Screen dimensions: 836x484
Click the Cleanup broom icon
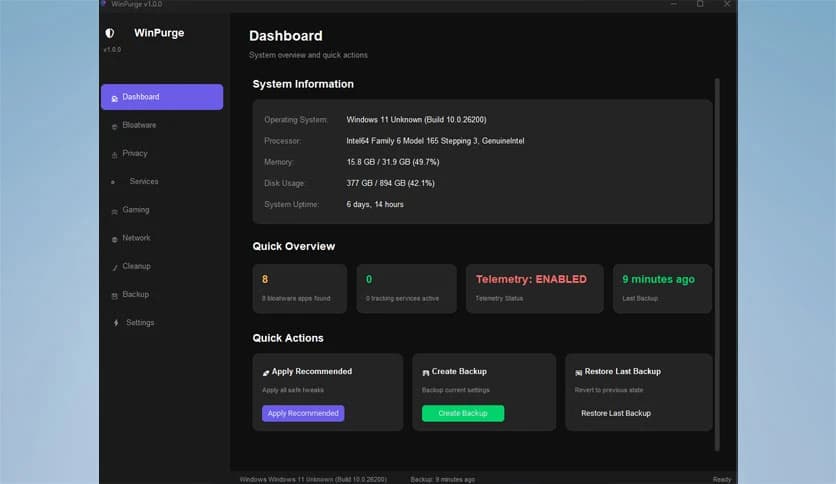tap(115, 267)
